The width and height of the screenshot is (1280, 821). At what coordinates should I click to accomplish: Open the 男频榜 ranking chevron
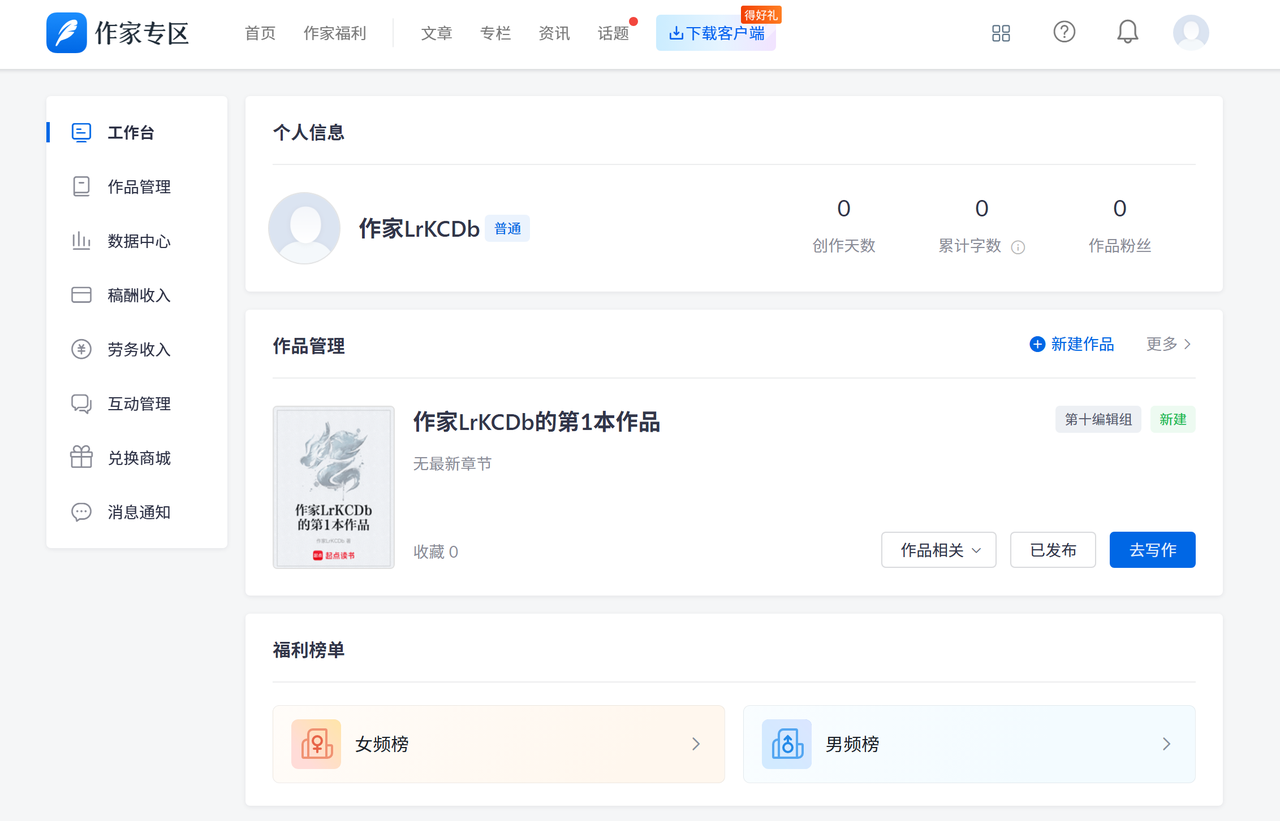[1166, 744]
